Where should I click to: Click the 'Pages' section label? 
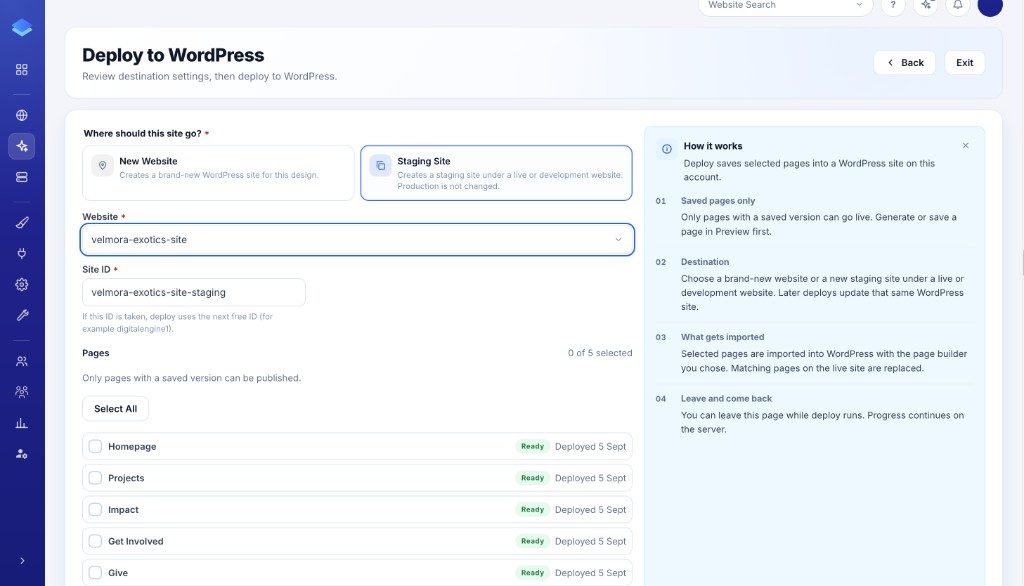click(x=95, y=353)
